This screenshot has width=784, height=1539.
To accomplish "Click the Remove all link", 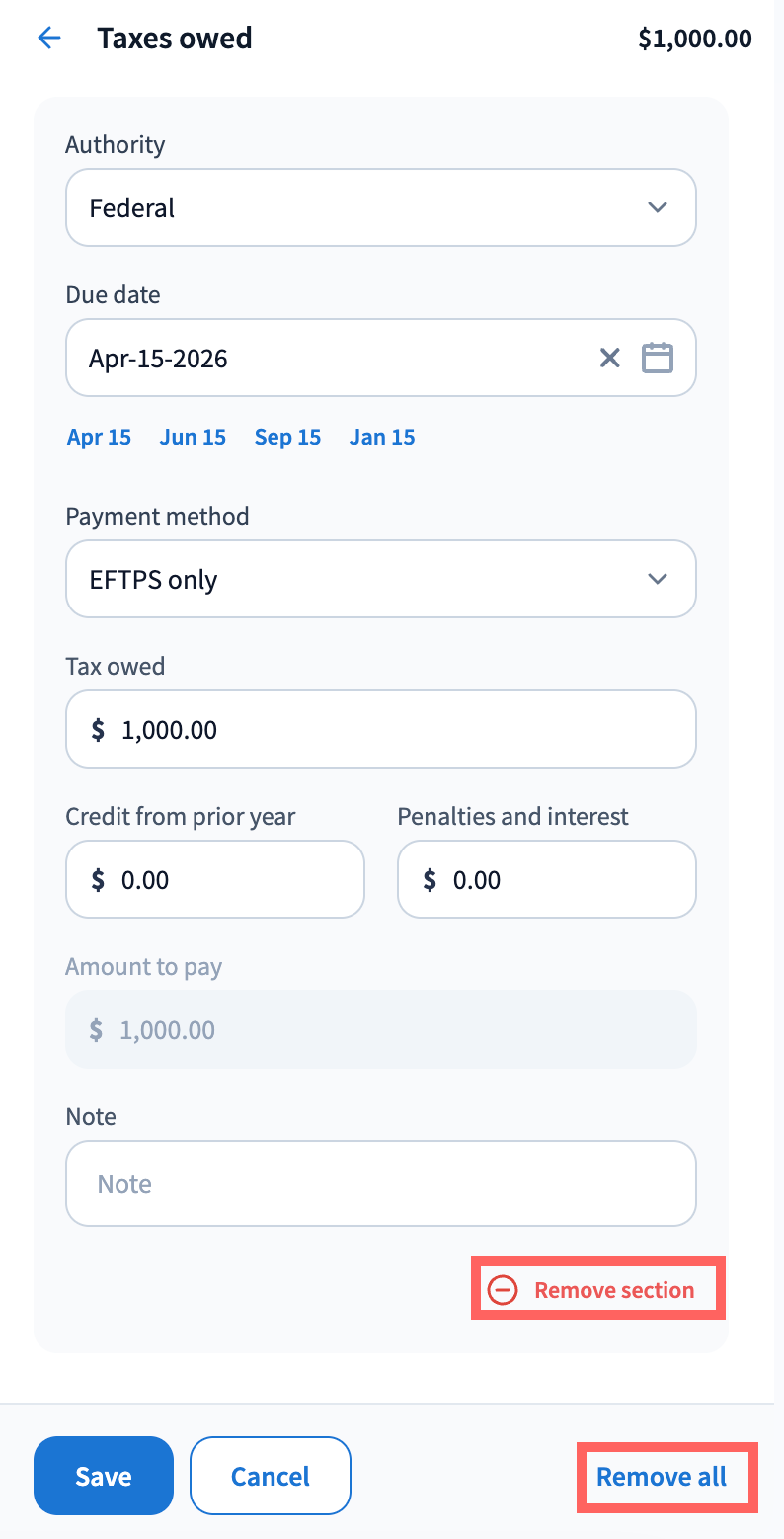I will coord(662,1477).
